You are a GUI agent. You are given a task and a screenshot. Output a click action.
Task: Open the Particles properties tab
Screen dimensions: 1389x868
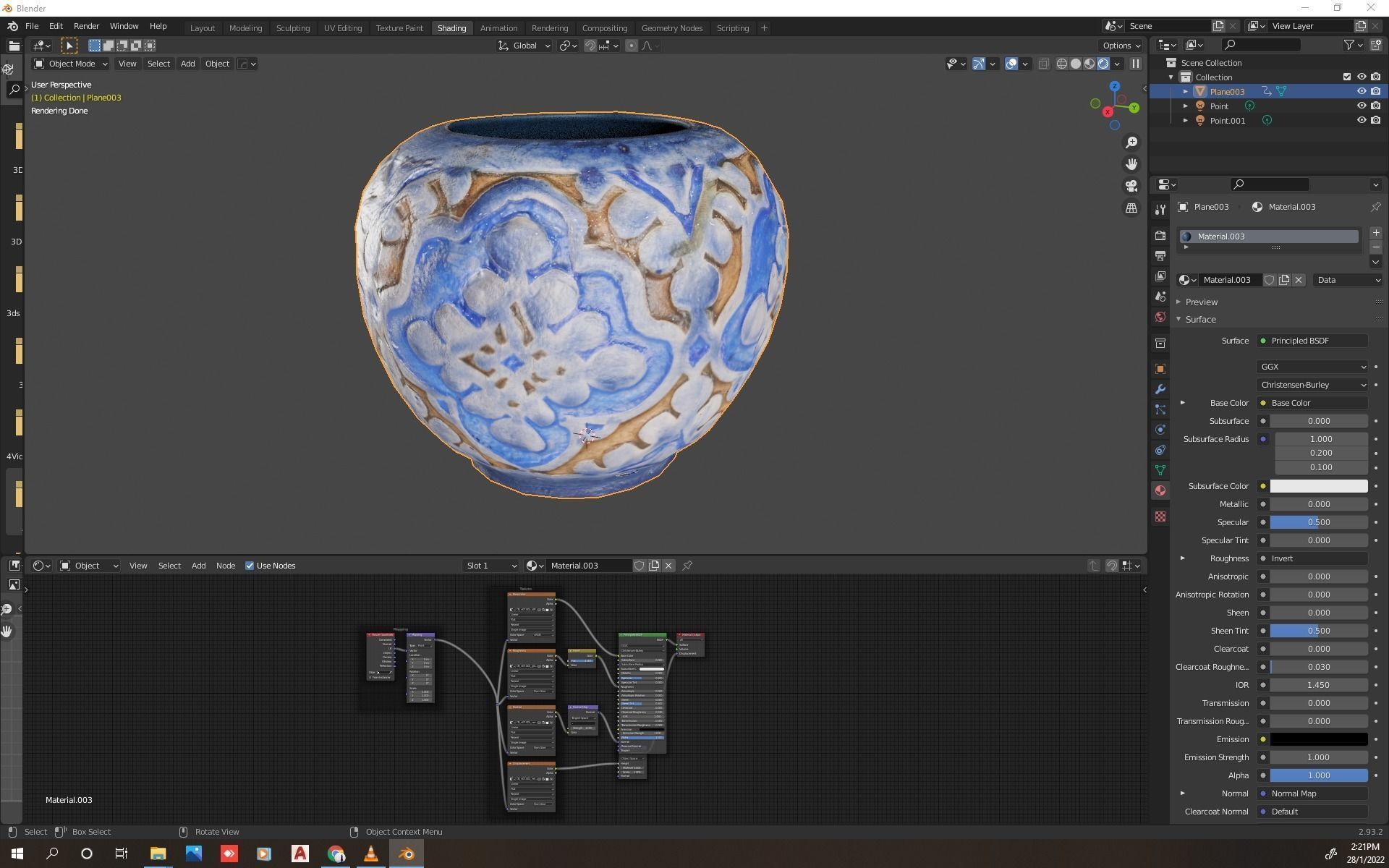click(1160, 409)
